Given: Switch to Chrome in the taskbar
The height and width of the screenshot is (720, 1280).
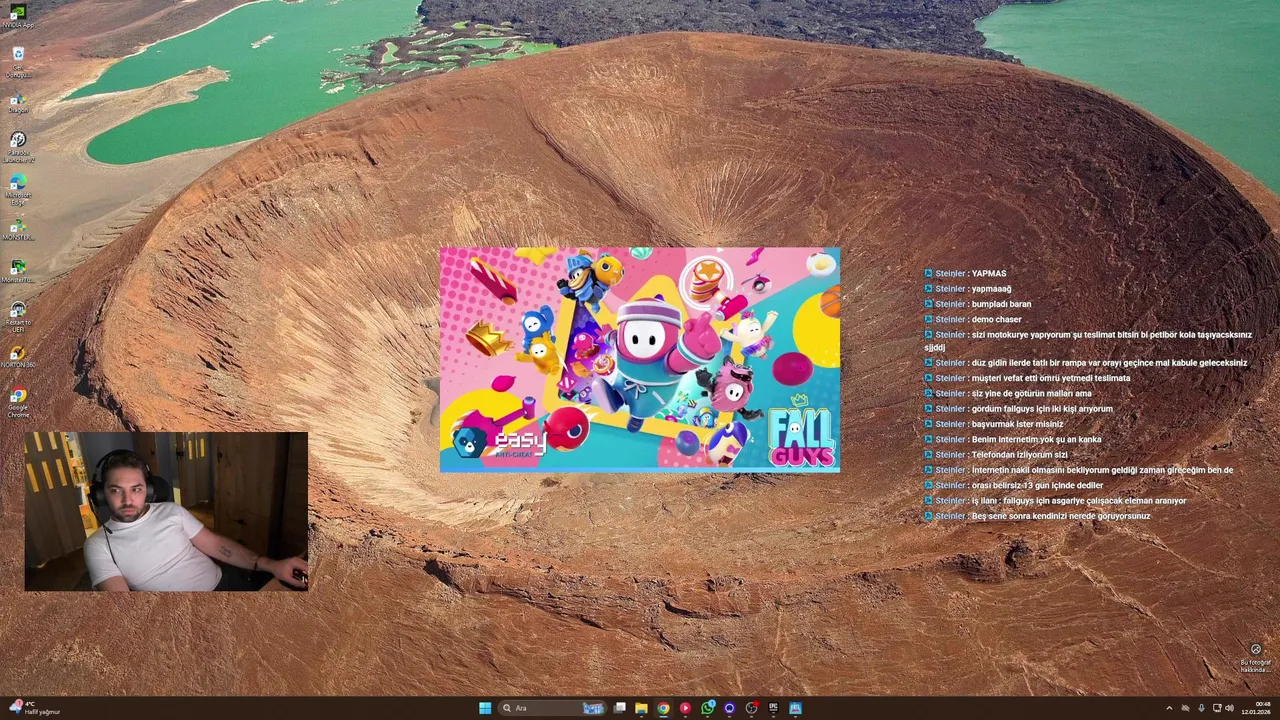Looking at the screenshot, I should pyautogui.click(x=663, y=708).
